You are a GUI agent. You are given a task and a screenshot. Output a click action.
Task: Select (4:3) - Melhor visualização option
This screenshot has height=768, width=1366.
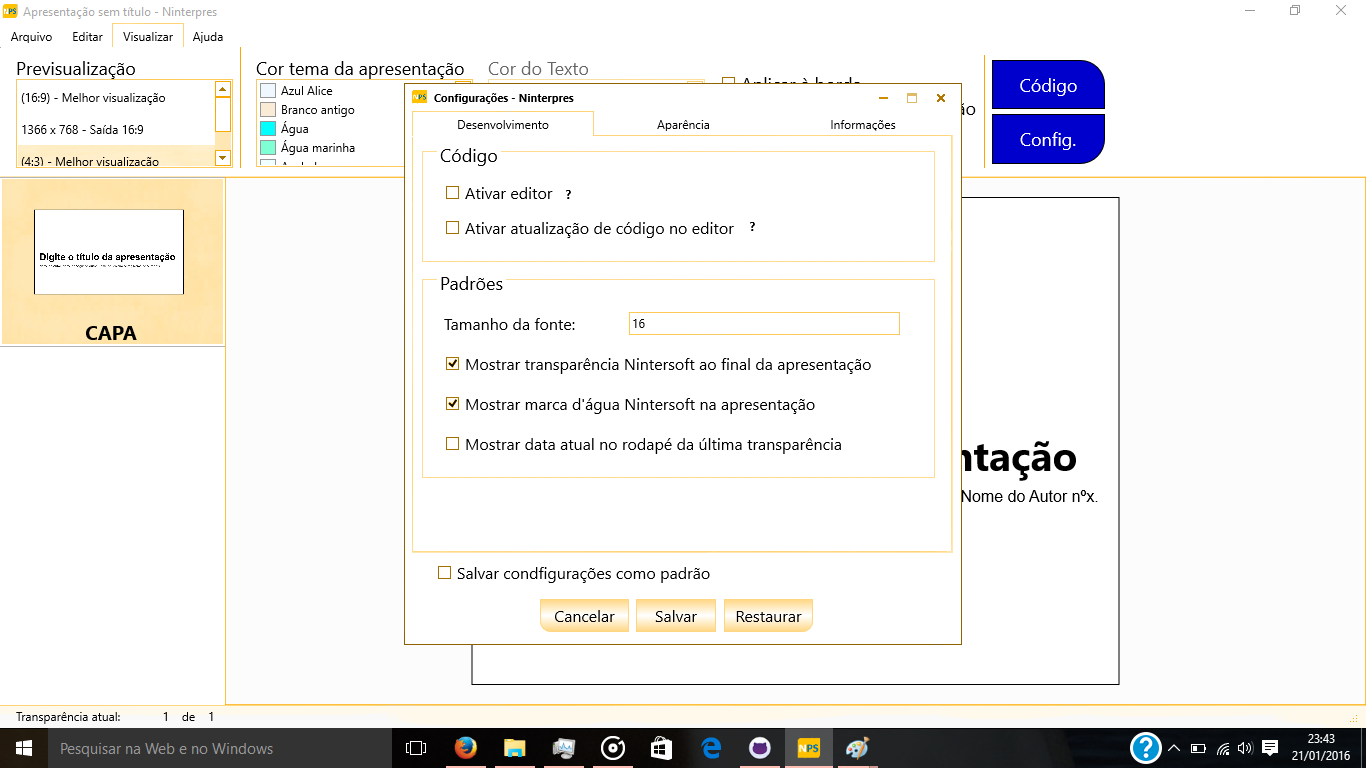116,158
